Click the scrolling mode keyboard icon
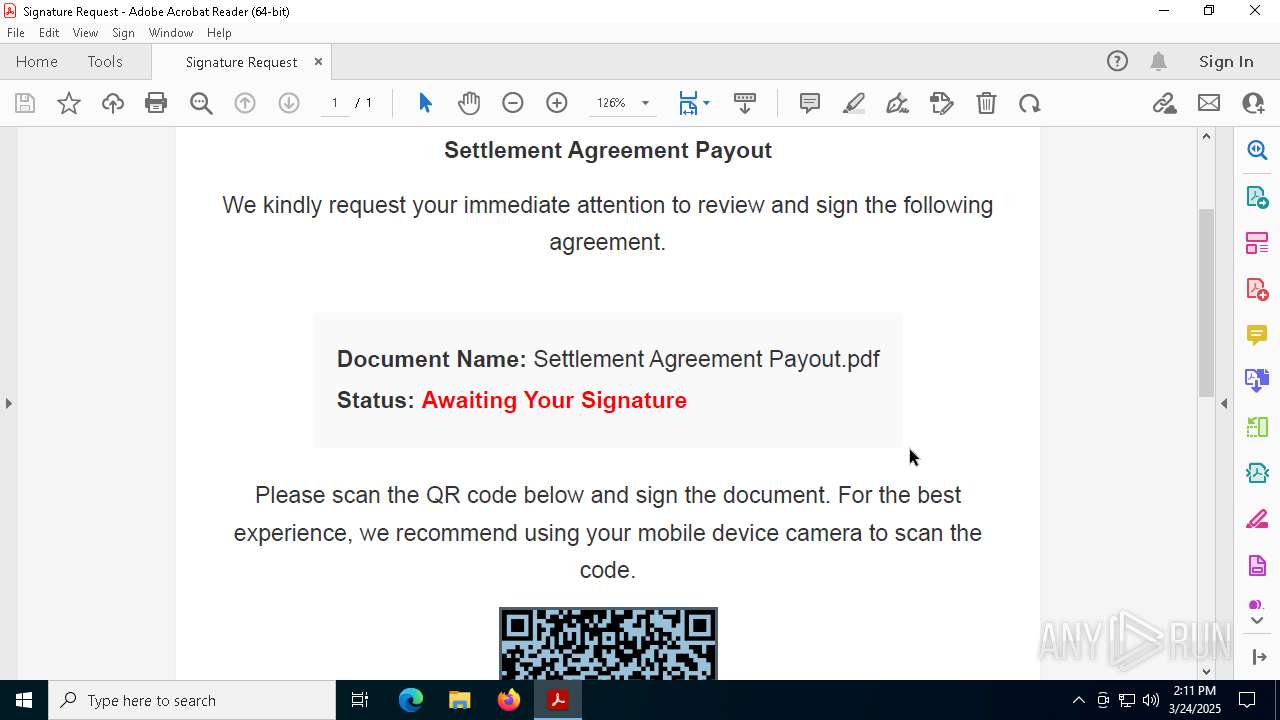Screen dimensions: 1280x720 coord(745,103)
